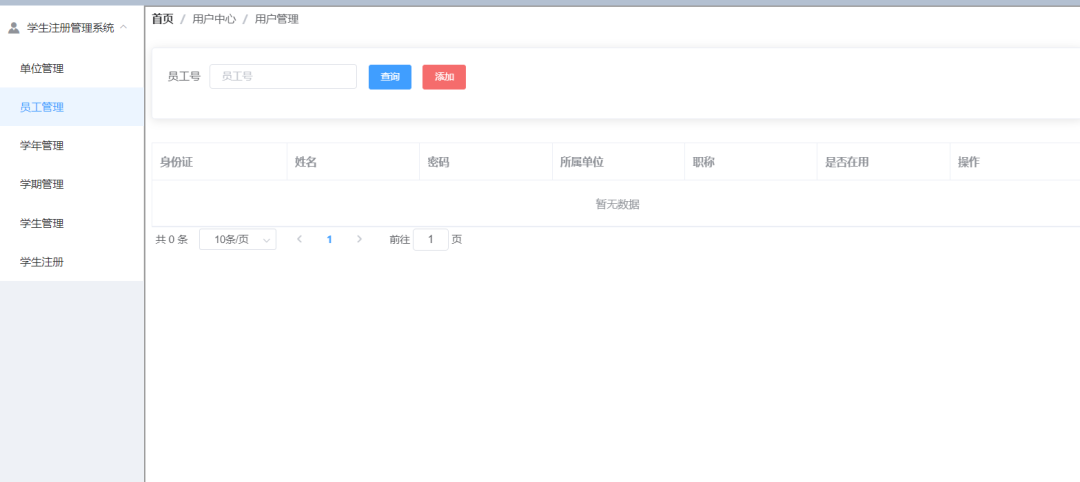Click the user avatar icon in sidebar header

coord(13,28)
